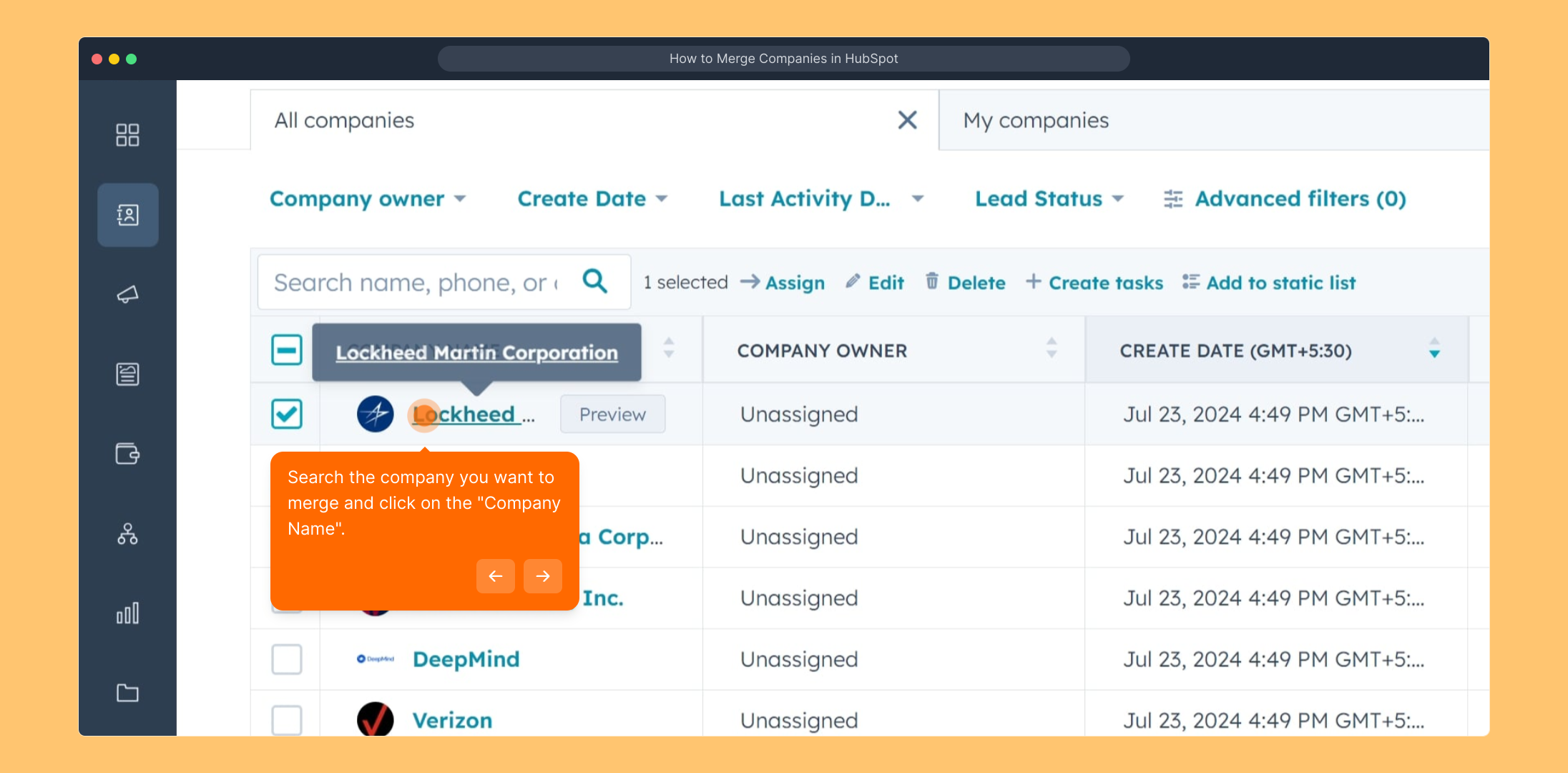This screenshot has width=1568, height=773.
Task: Click the search magnifier icon
Action: coord(594,281)
